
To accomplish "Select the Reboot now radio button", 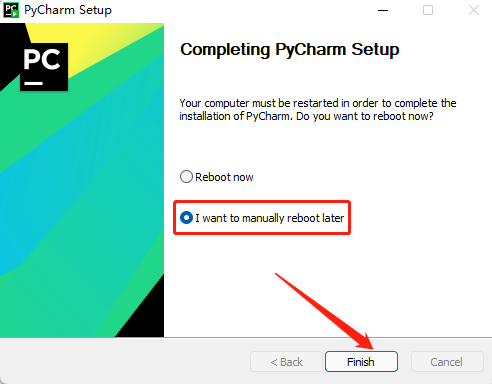I will tap(186, 177).
